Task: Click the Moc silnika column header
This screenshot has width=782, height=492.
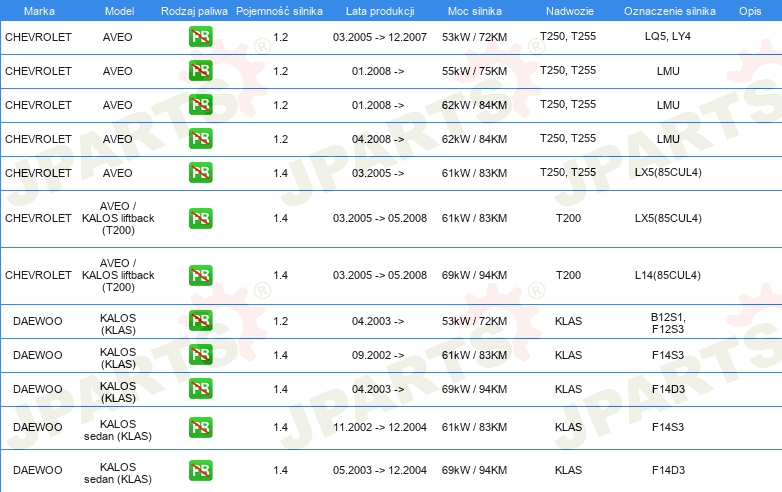Action: tap(474, 10)
